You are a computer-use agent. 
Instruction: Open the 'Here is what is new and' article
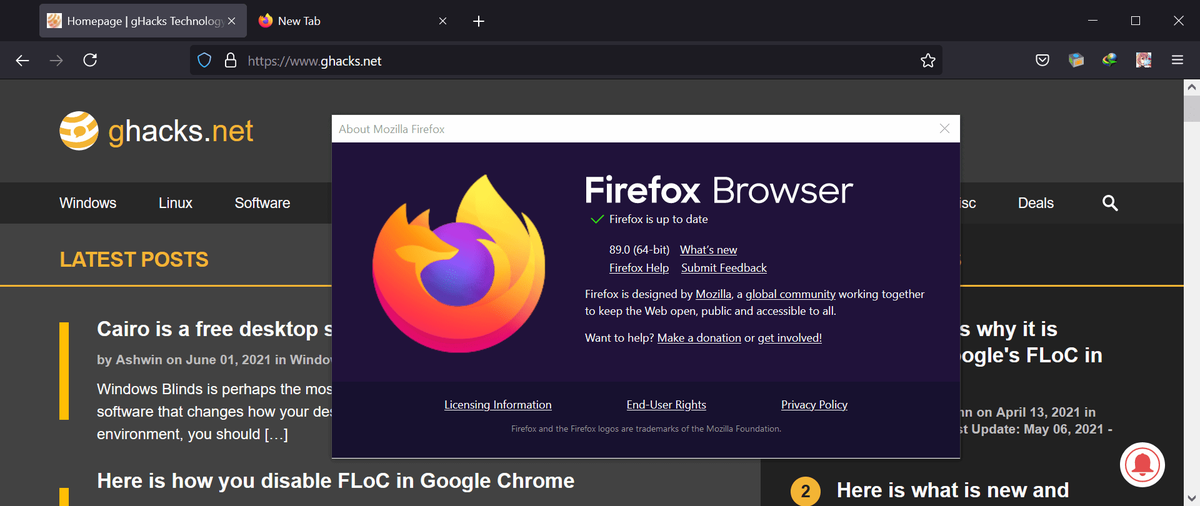click(952, 490)
